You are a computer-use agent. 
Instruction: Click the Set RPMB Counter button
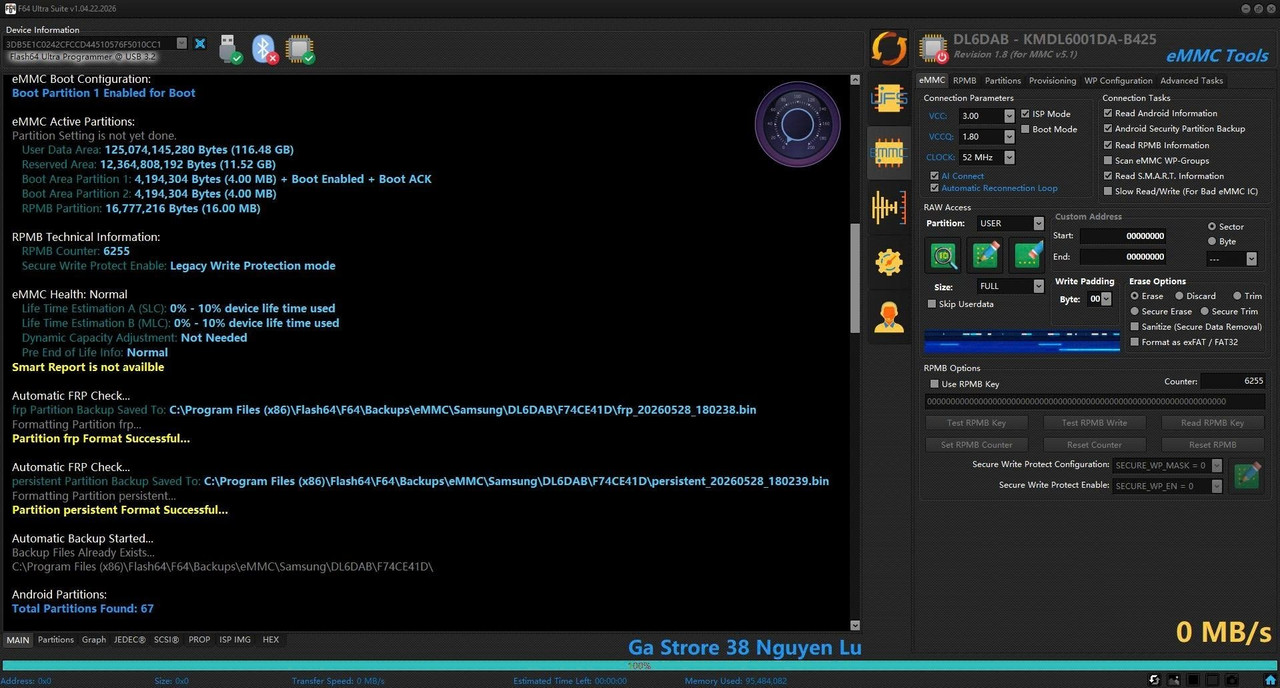coord(976,445)
